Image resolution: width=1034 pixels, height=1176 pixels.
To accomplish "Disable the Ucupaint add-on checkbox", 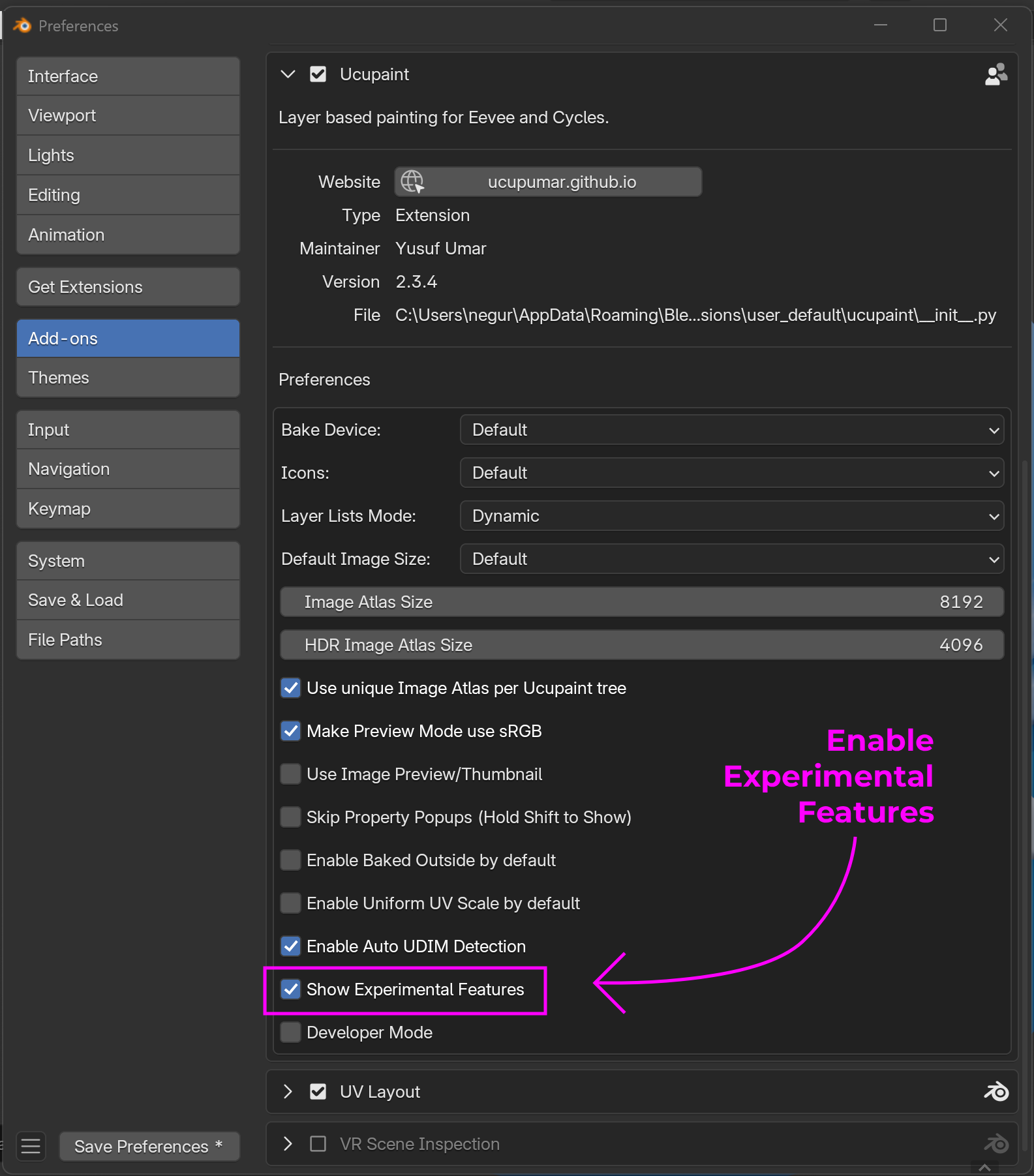I will (x=318, y=74).
